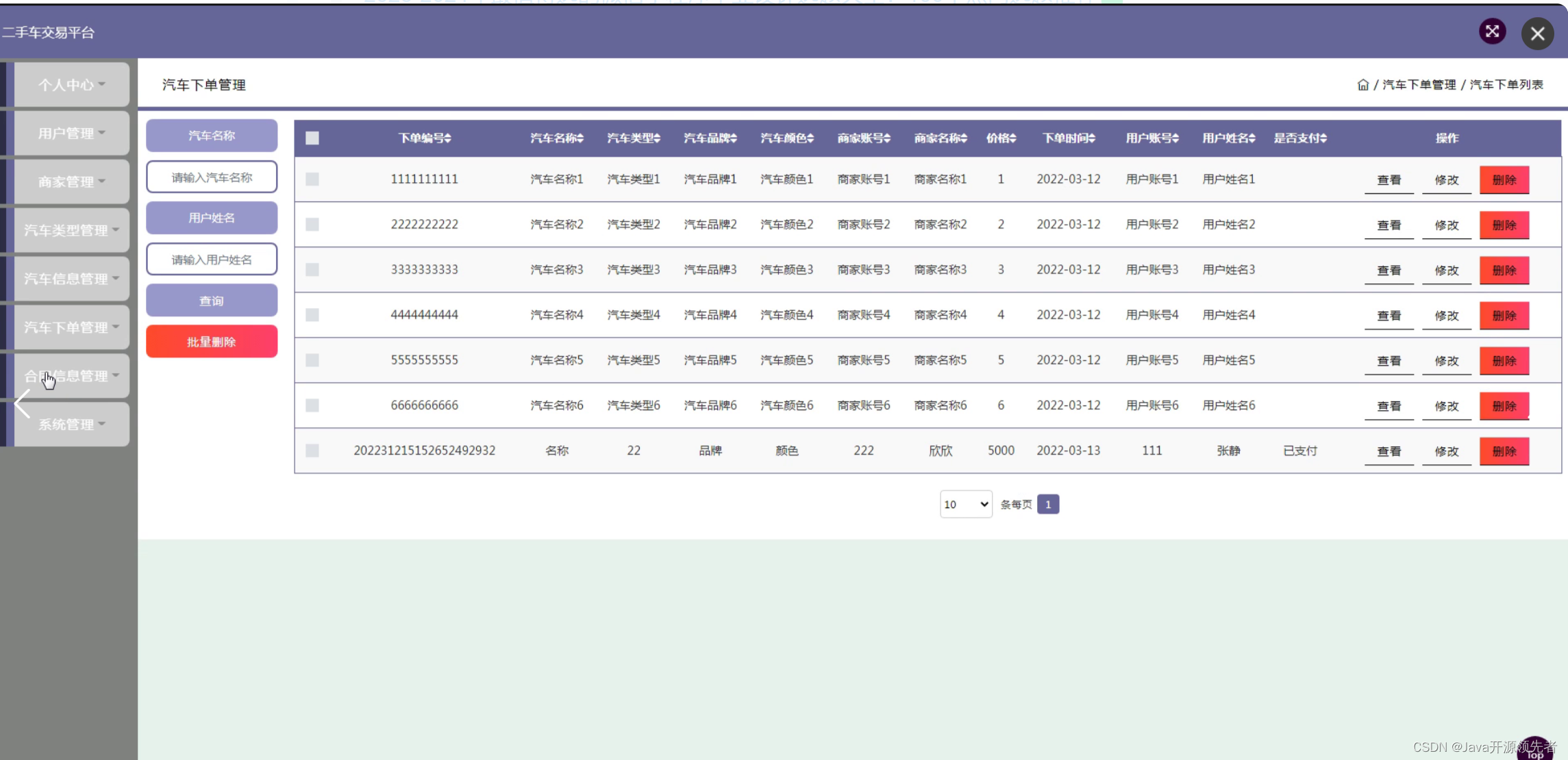
Task: Click the Top scroll button at bottom right
Action: point(1535,750)
